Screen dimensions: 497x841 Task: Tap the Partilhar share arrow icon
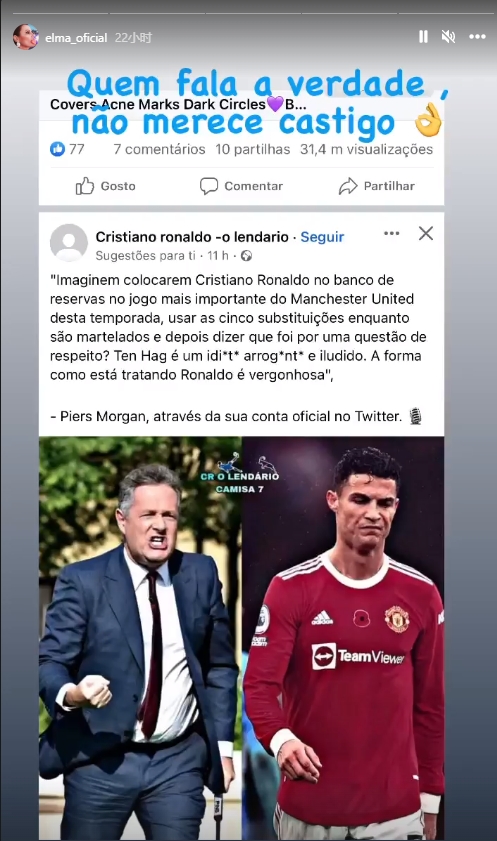pos(347,186)
